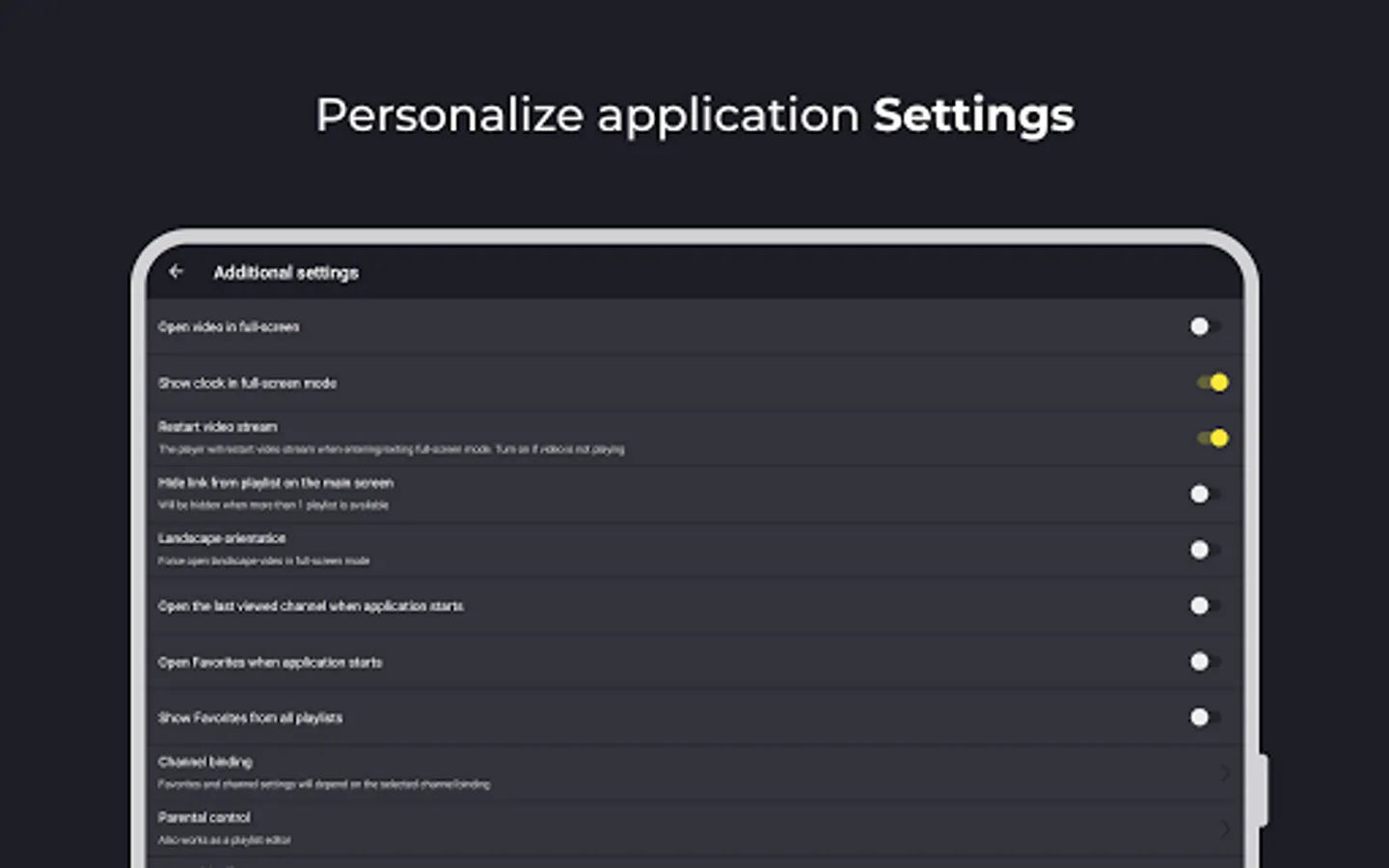Open Parental control chevron arrow

(x=1225, y=828)
